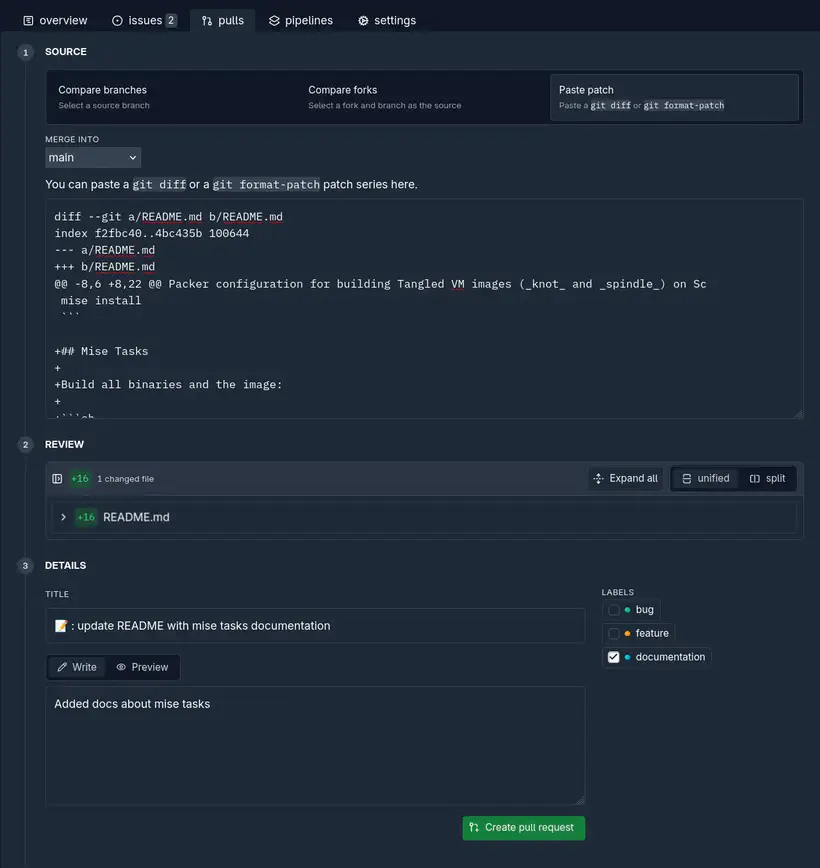
Task: Select Compare forks source option
Action: coord(424,97)
